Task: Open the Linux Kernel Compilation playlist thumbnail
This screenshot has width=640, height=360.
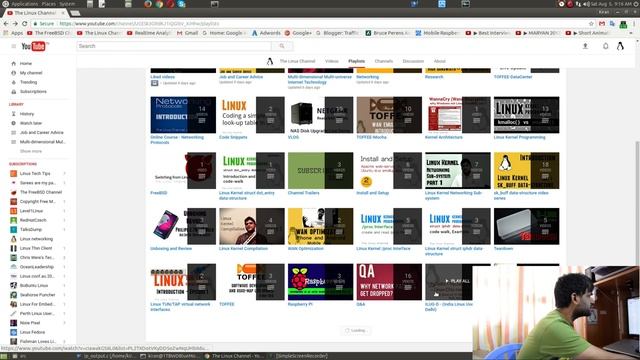Action: point(251,226)
